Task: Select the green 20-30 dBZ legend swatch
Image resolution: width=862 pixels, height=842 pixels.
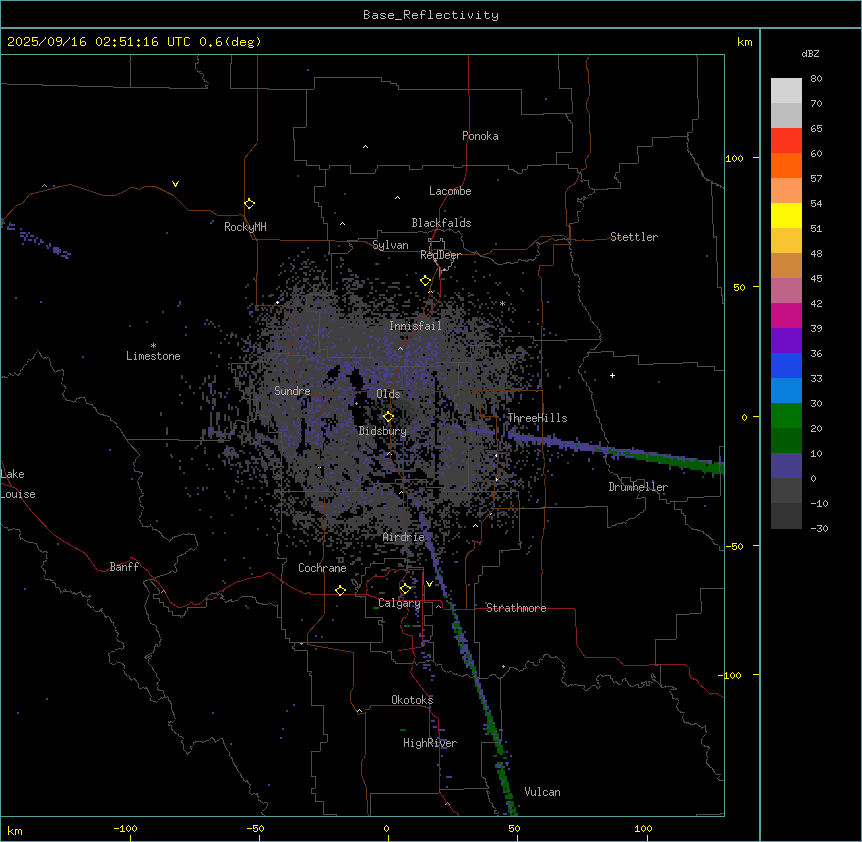Action: click(x=786, y=416)
